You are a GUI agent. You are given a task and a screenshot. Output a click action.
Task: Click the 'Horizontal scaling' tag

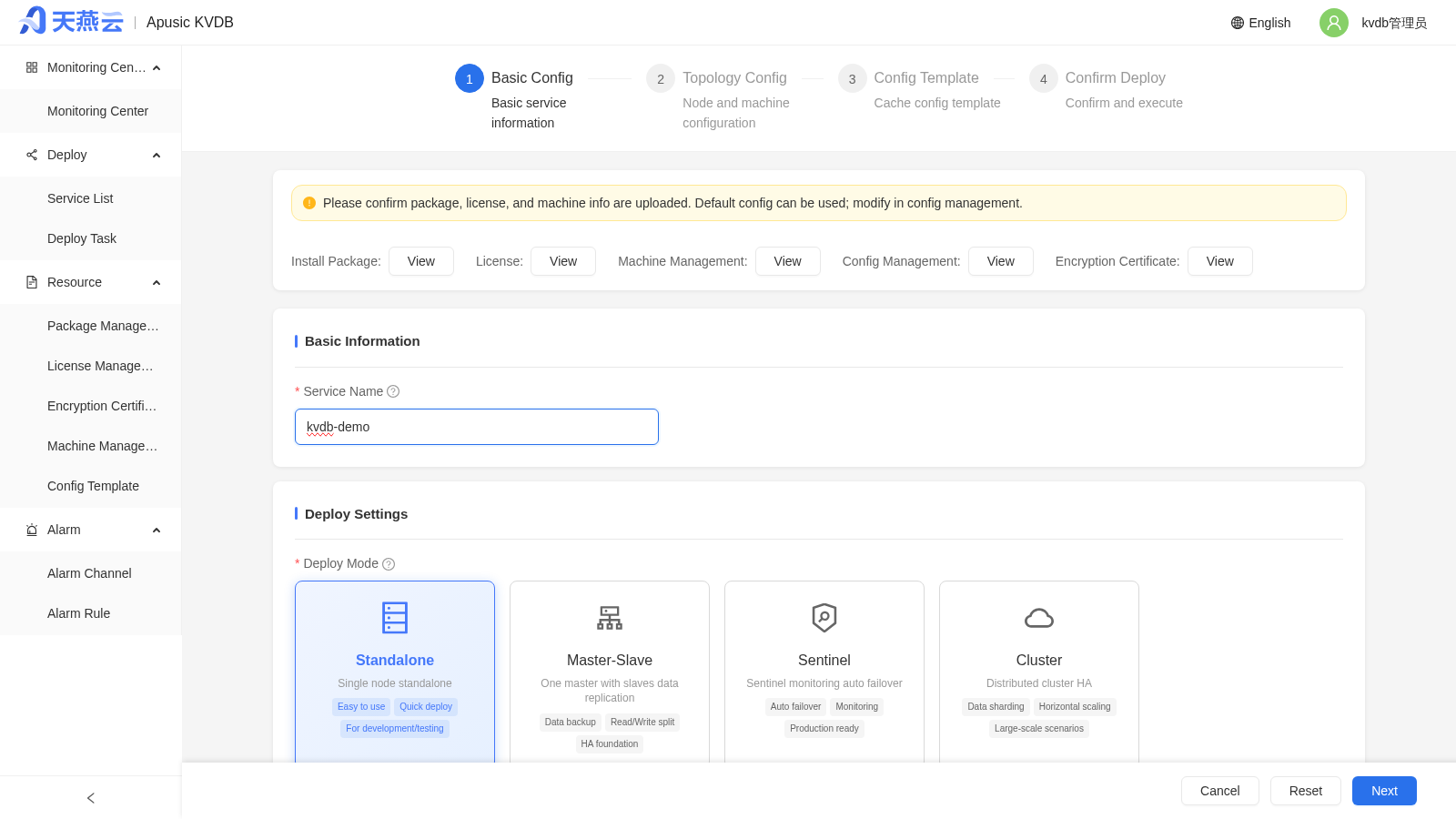[x=1075, y=707]
